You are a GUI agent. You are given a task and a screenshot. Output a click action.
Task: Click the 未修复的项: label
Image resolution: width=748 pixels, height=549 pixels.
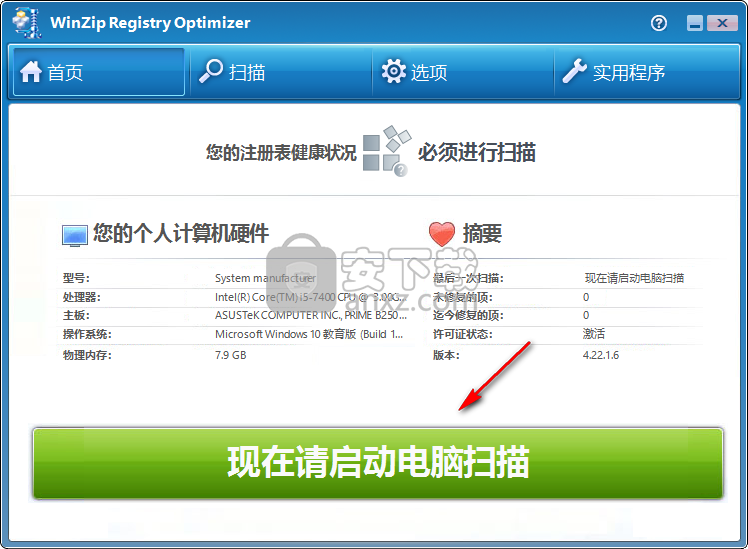[463, 297]
